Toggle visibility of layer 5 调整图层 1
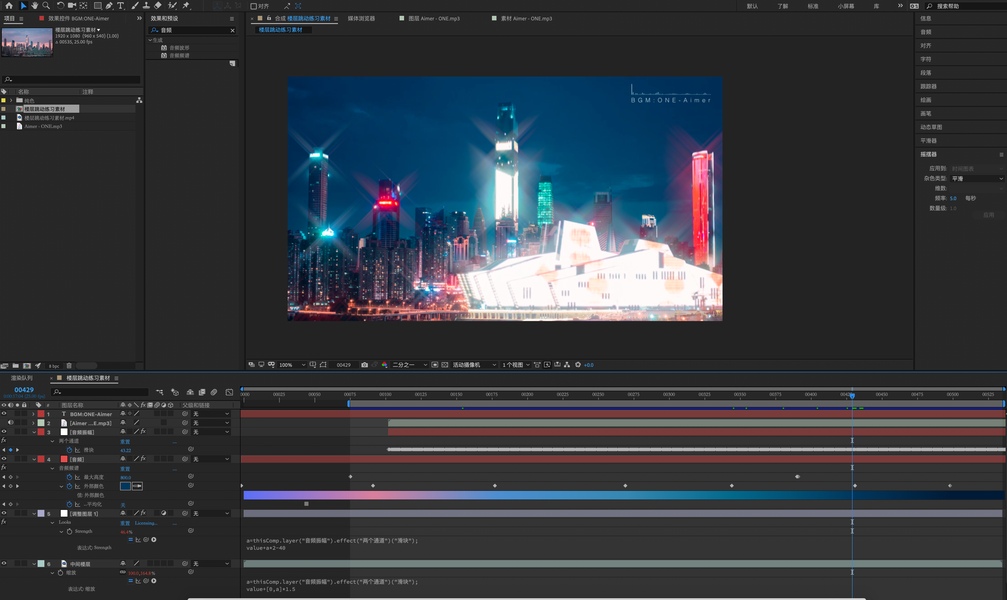The height and width of the screenshot is (600, 1007). [x=4, y=514]
